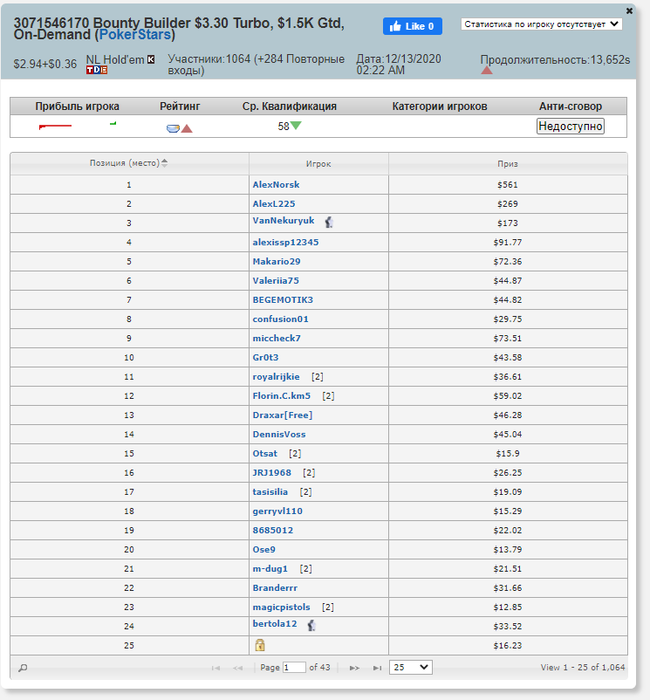Image resolution: width=650 pixels, height=700 pixels.
Task: Open player BEGEMOTIK3 profile
Action: [x=283, y=300]
